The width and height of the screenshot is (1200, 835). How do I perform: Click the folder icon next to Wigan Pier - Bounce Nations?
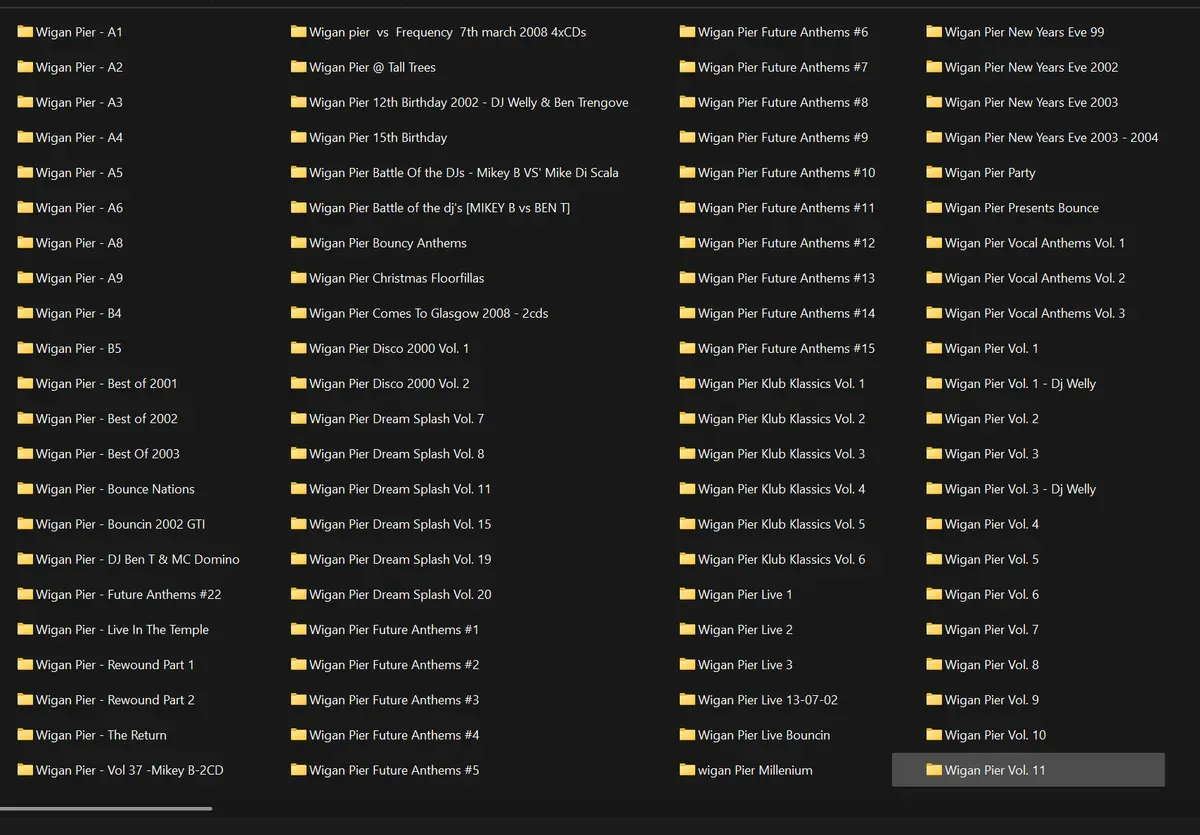25,489
